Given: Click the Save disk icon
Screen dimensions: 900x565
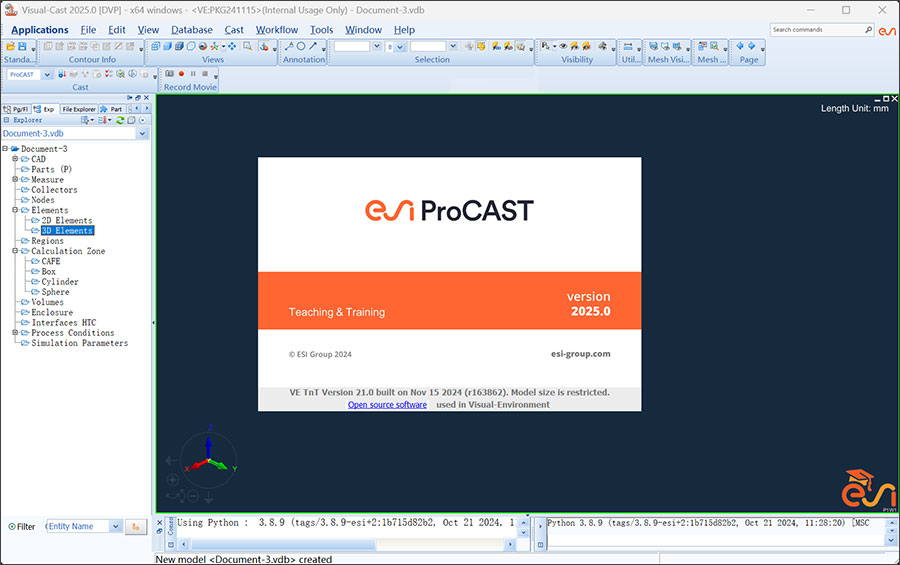Looking at the screenshot, I should click(22, 47).
